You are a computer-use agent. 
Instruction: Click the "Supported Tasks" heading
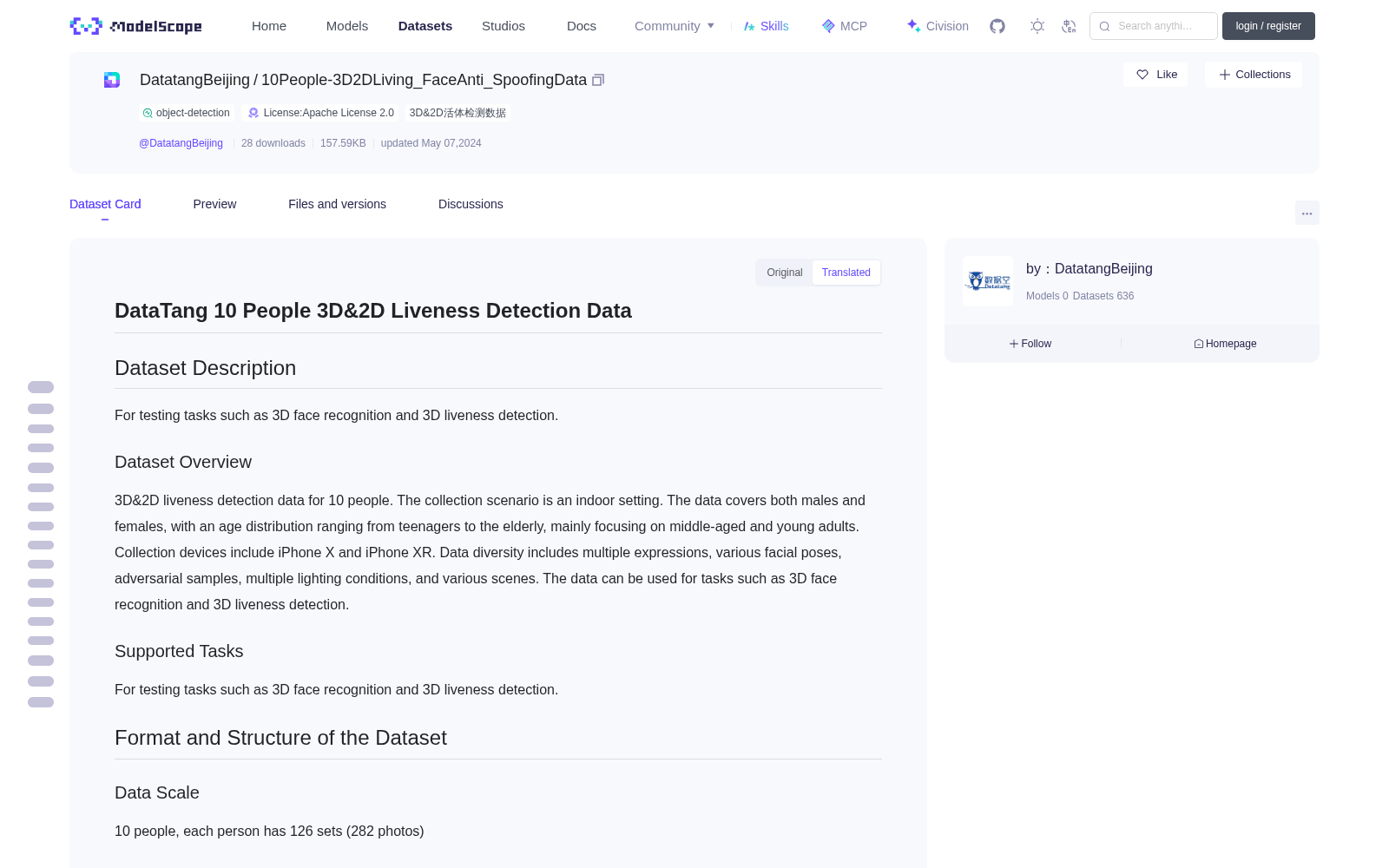[179, 652]
